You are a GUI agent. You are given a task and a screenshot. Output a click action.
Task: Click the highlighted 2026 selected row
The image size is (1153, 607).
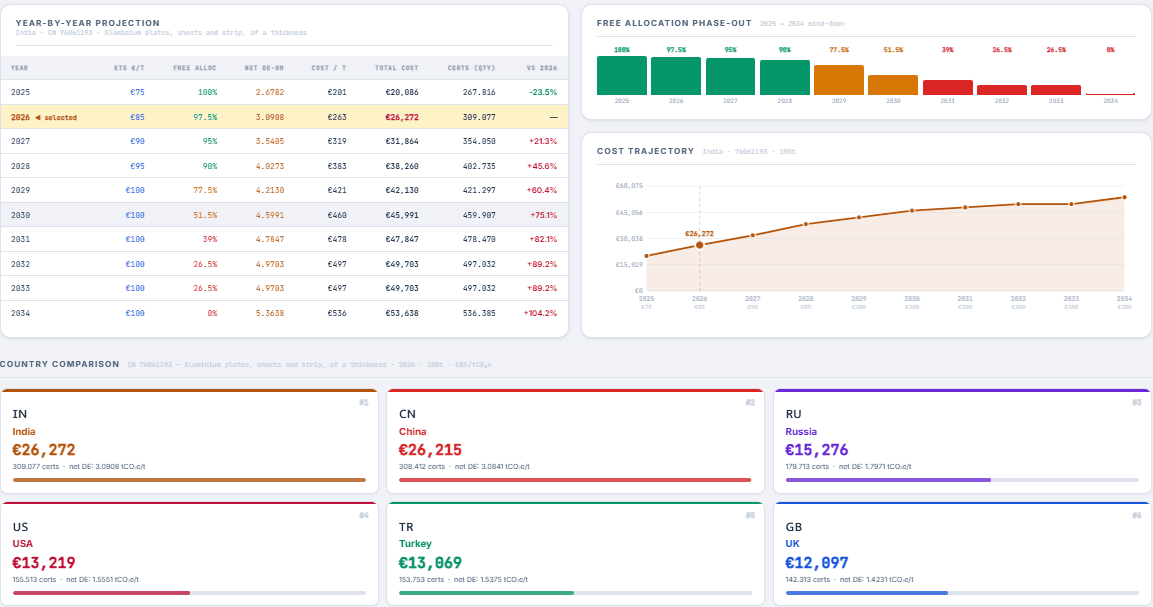click(x=284, y=117)
